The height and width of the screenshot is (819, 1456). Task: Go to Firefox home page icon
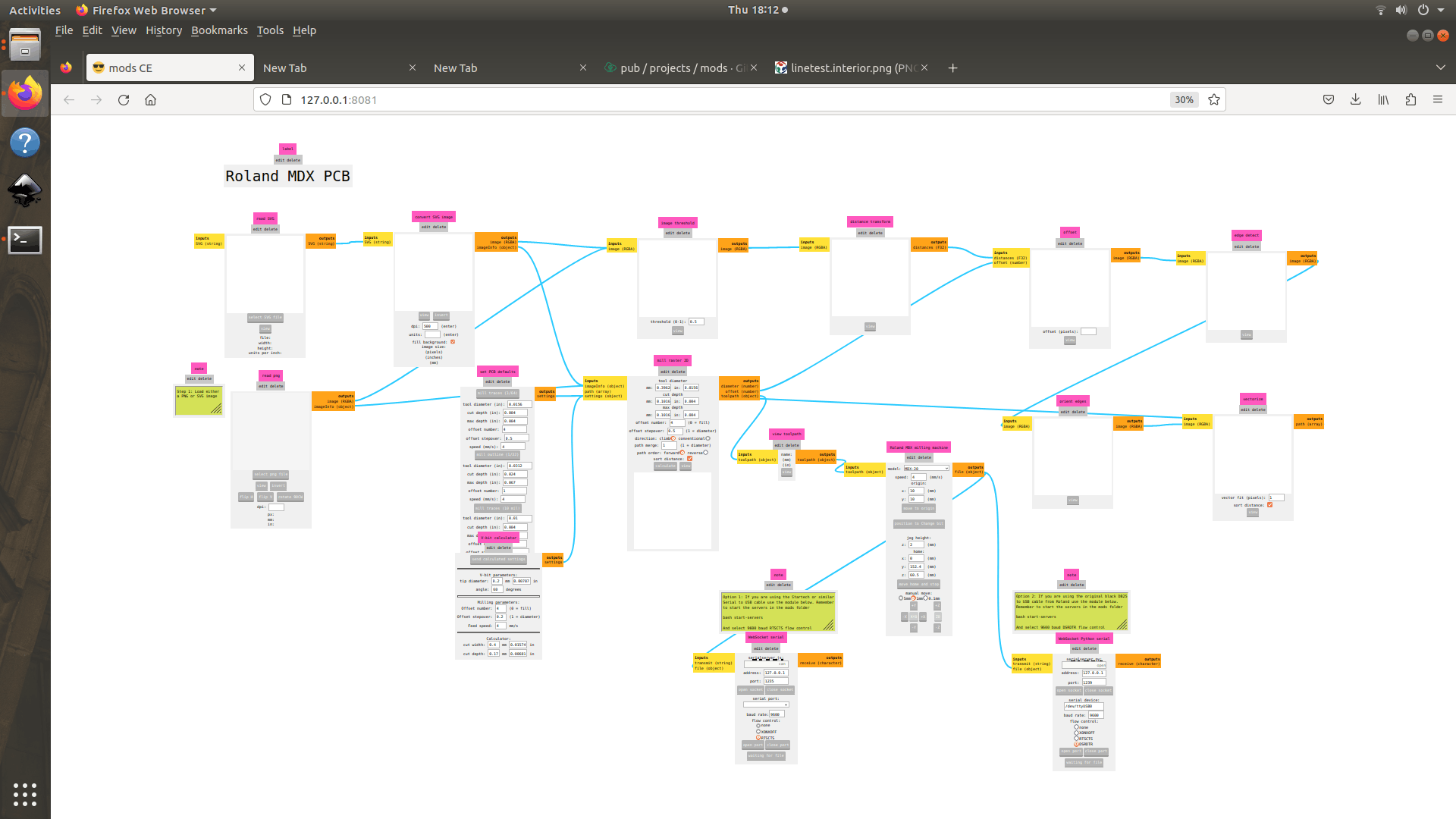coord(150,99)
